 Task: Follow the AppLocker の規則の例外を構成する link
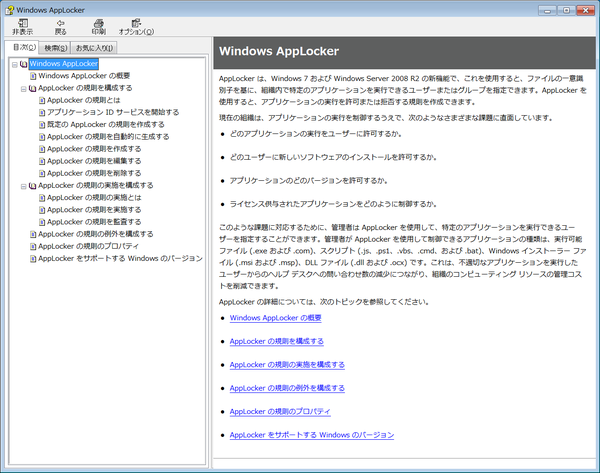coord(287,388)
